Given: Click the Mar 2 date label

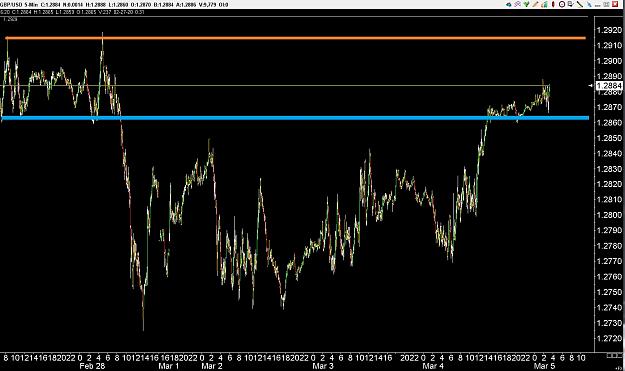Looking at the screenshot, I should click(x=212, y=366).
